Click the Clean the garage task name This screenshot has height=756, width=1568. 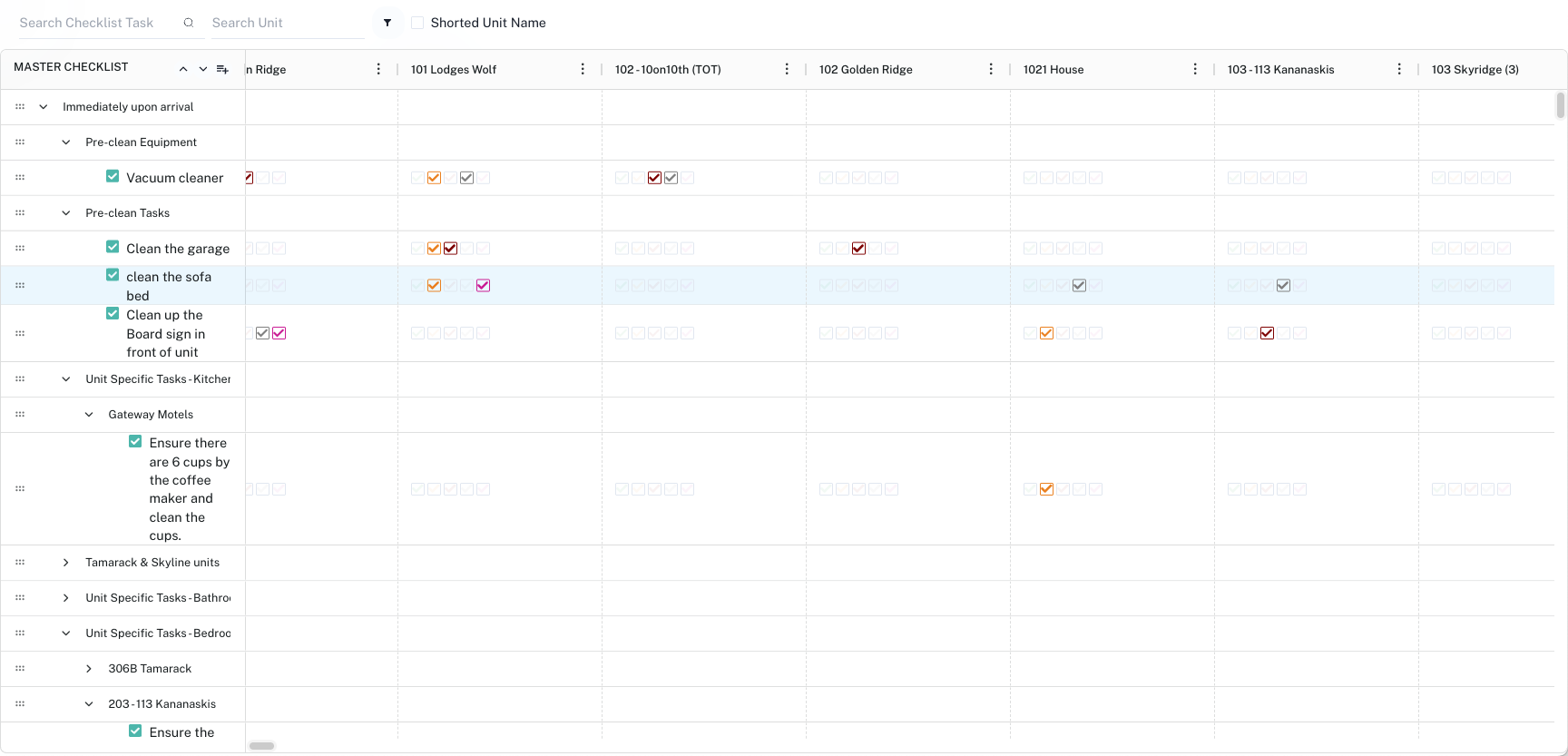178,249
